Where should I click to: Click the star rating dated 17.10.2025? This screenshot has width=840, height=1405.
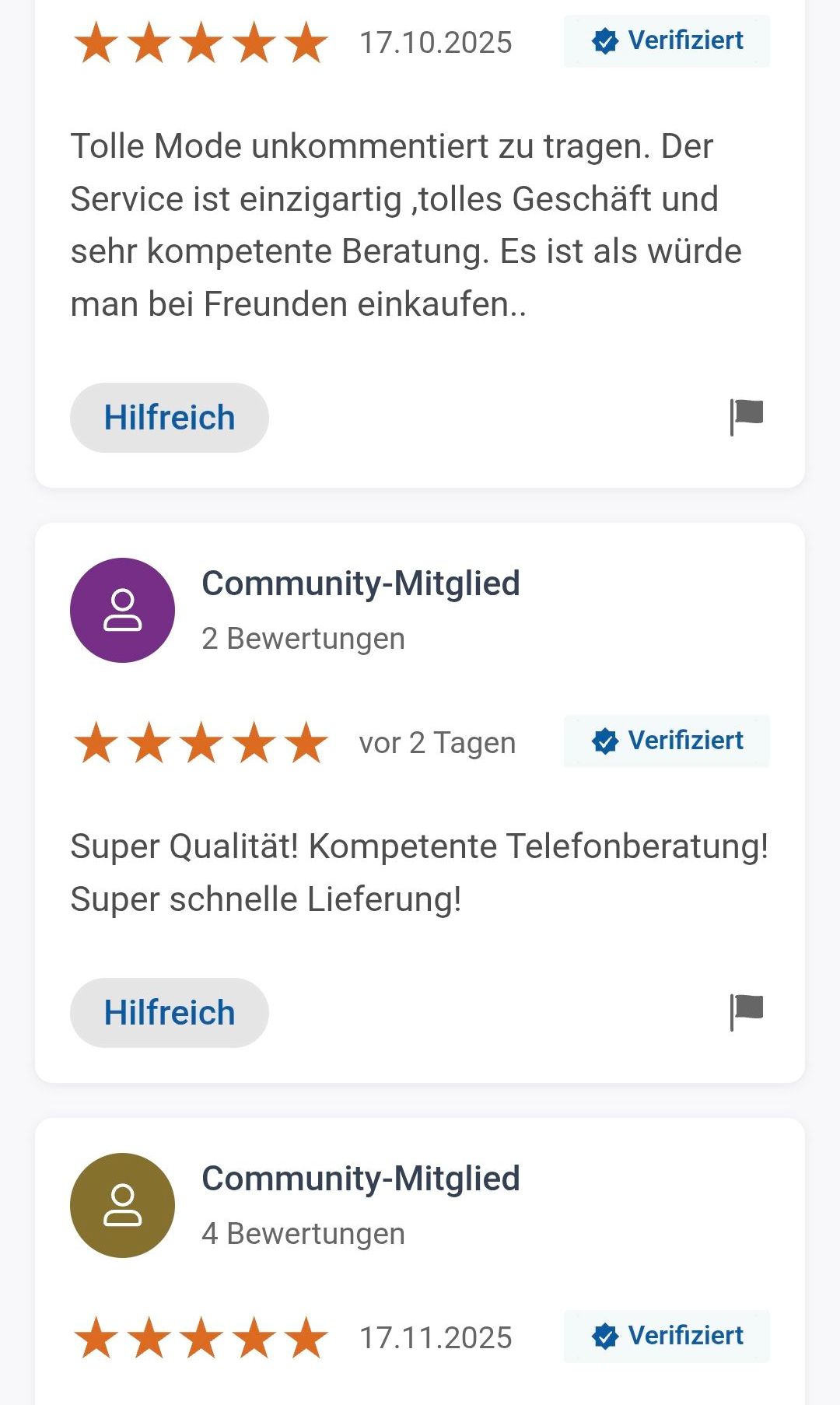pos(201,42)
